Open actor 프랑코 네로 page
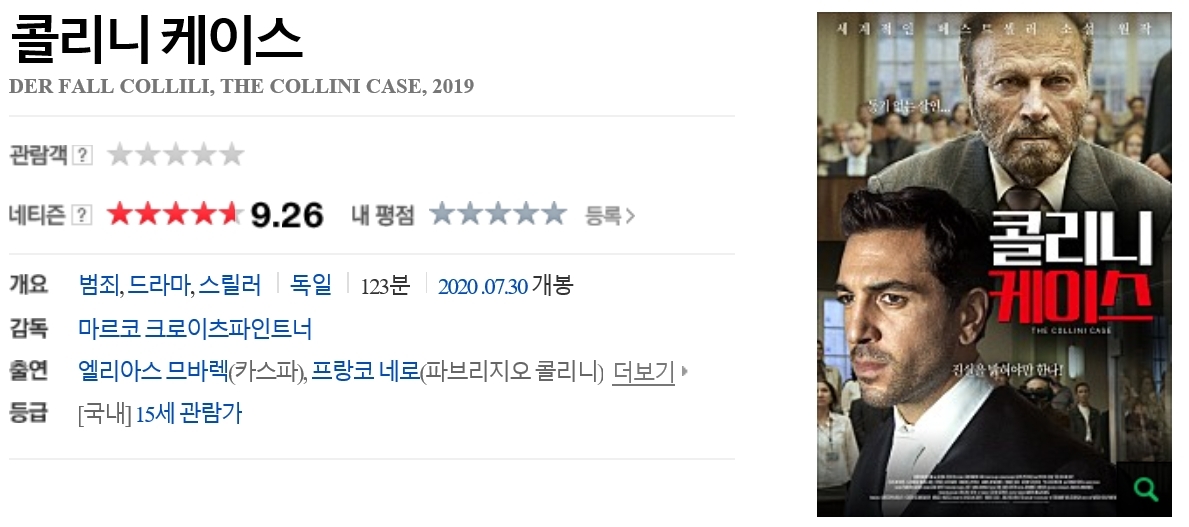Viewport: 1189px width, 527px height. pos(365,371)
